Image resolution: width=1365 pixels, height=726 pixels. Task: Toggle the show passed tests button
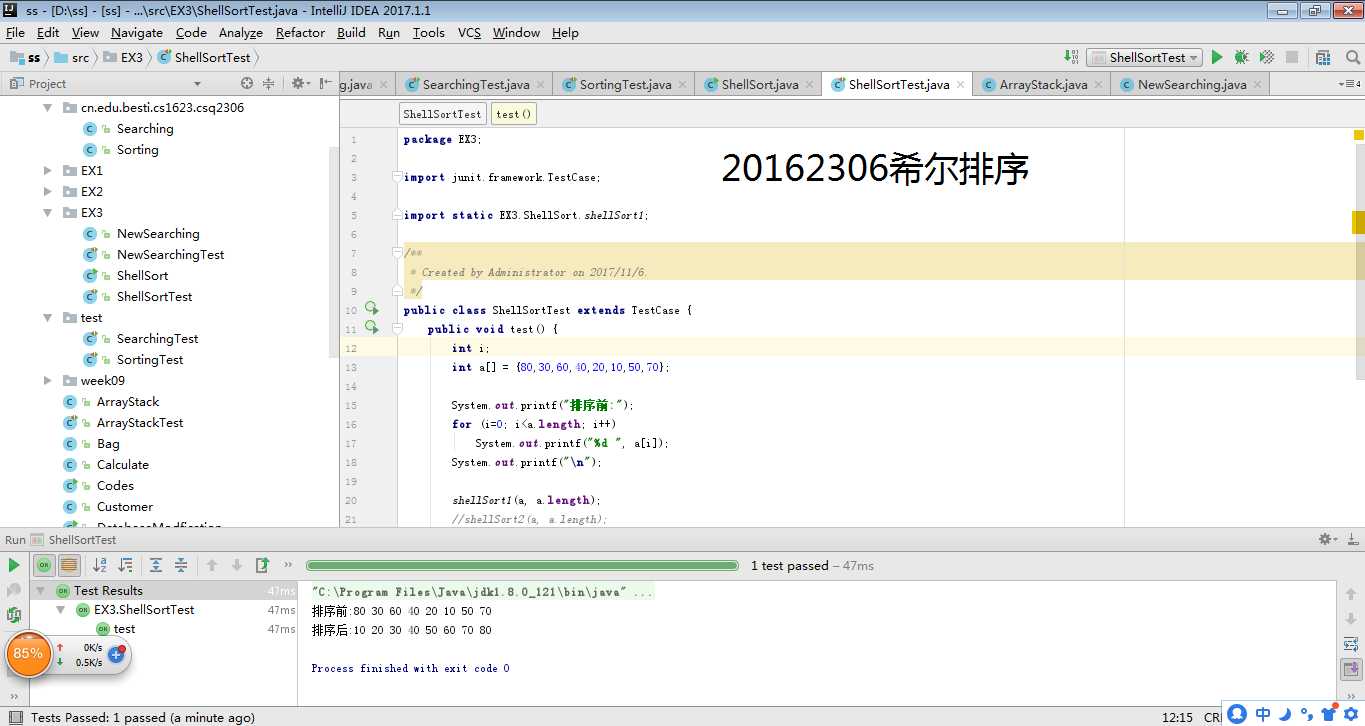(x=44, y=565)
